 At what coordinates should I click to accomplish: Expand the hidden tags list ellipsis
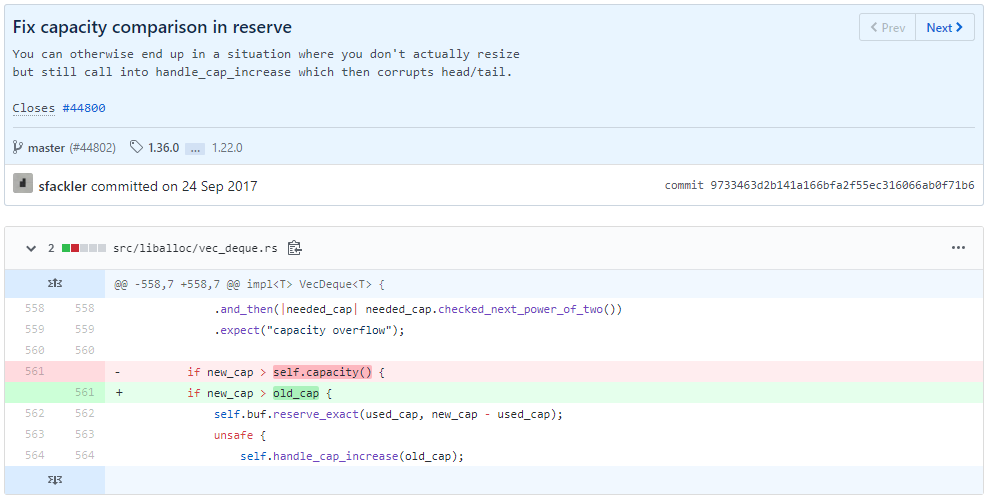pyautogui.click(x=195, y=148)
